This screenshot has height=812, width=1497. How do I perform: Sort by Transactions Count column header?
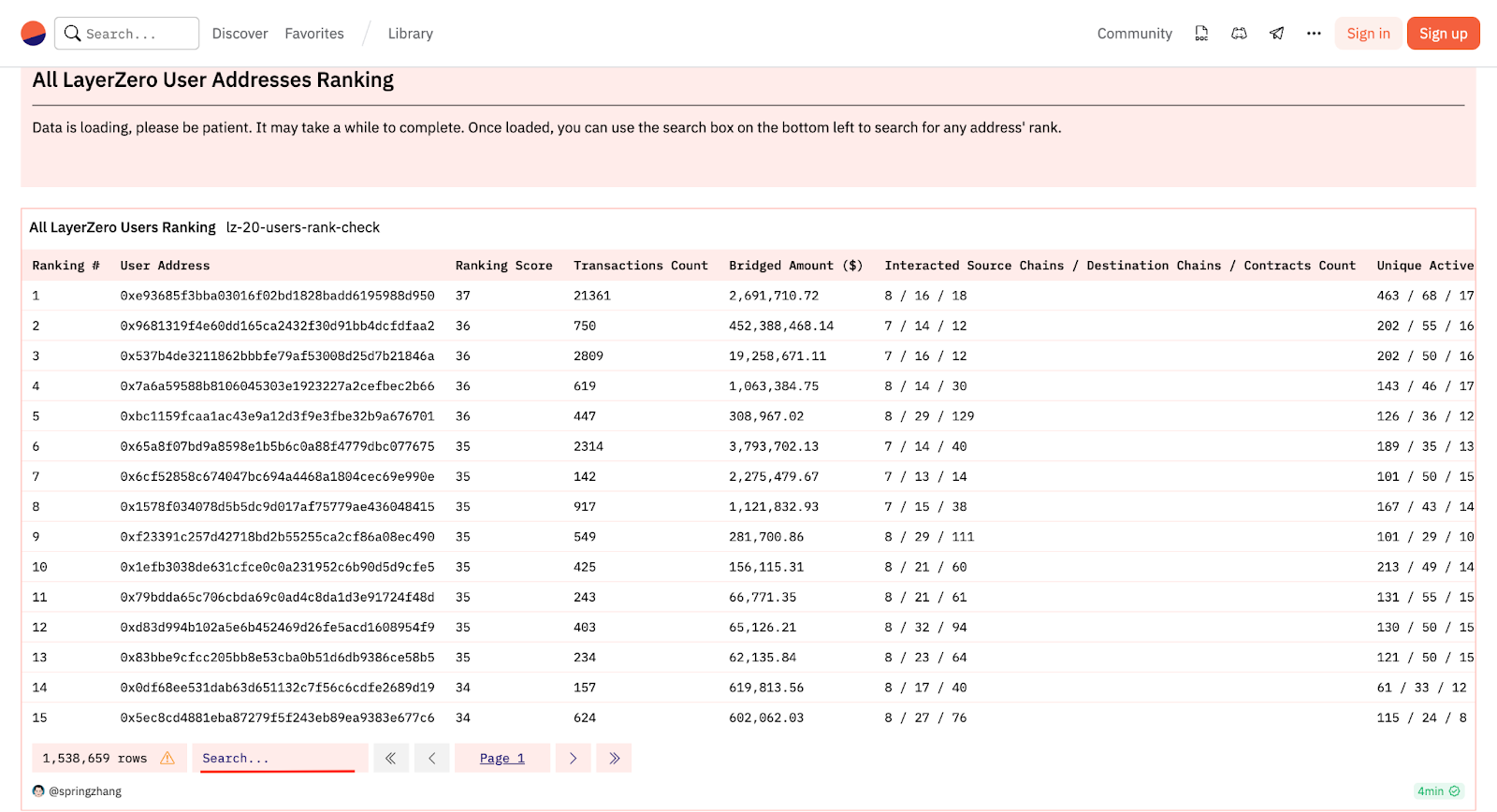[641, 266]
